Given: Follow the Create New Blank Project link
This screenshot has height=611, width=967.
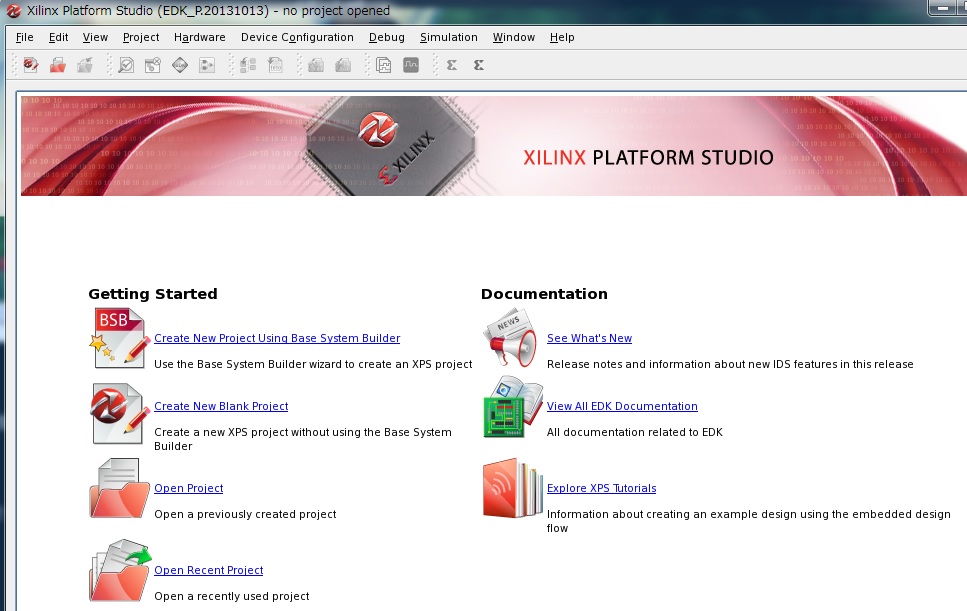Looking at the screenshot, I should [221, 406].
